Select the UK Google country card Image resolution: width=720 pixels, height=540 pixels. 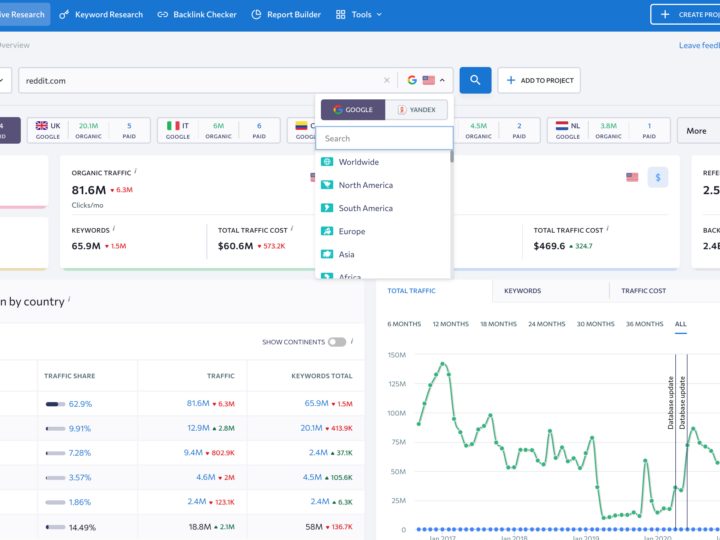(89, 130)
